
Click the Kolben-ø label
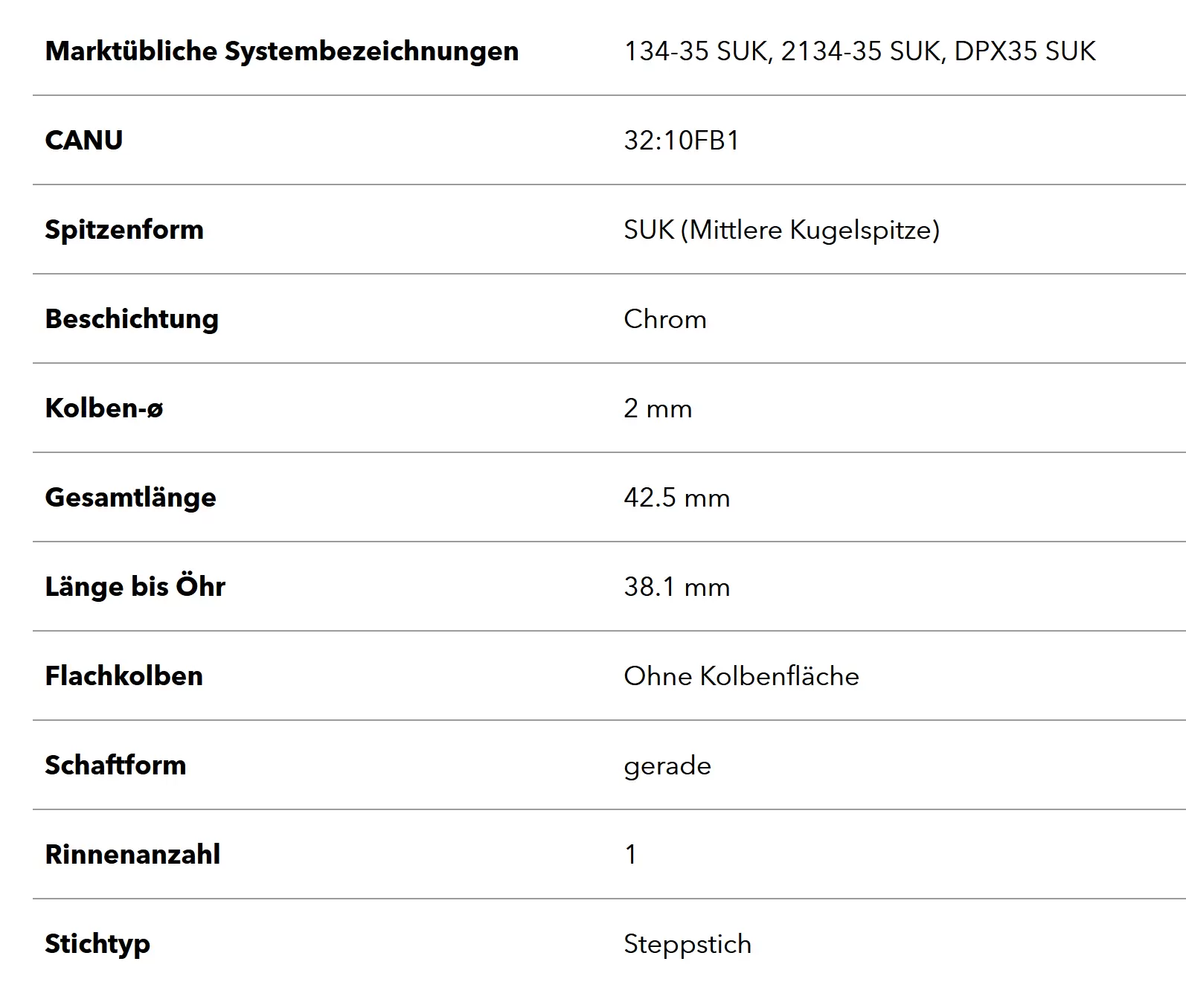tap(104, 408)
